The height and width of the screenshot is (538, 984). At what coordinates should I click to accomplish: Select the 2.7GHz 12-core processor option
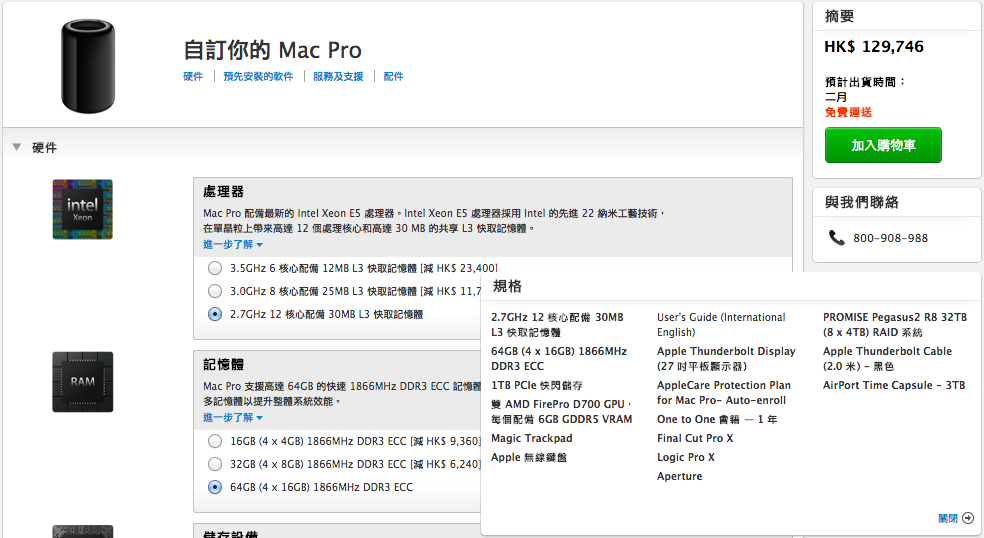coord(215,314)
